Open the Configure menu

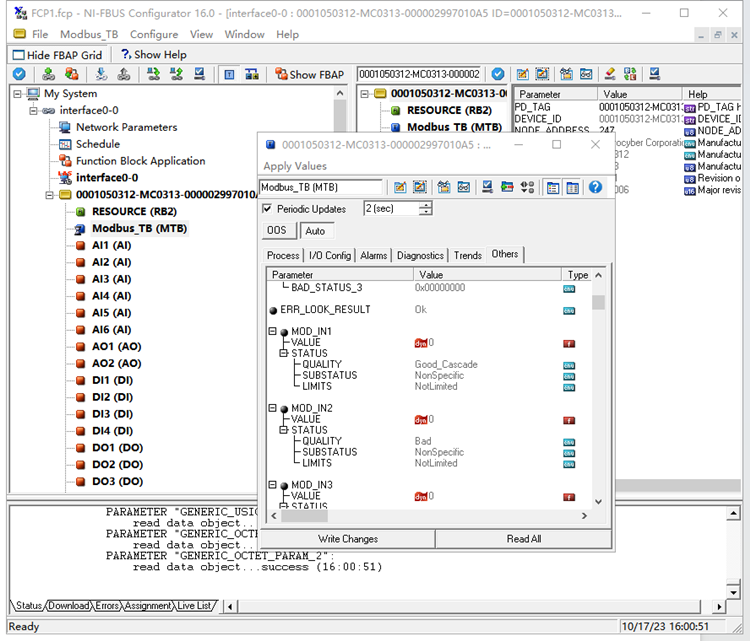(x=154, y=34)
